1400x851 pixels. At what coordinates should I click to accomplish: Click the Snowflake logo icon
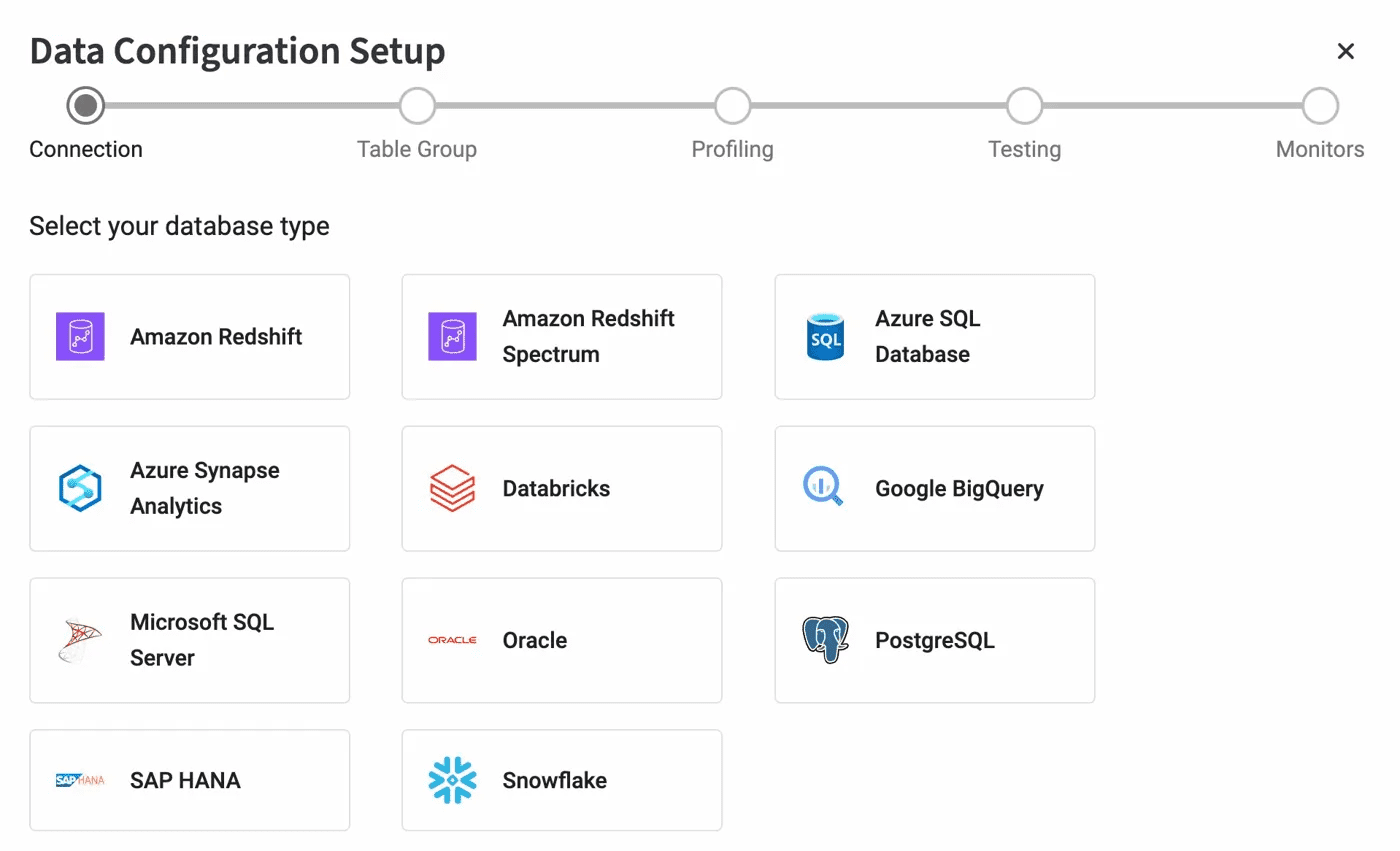[x=452, y=781]
